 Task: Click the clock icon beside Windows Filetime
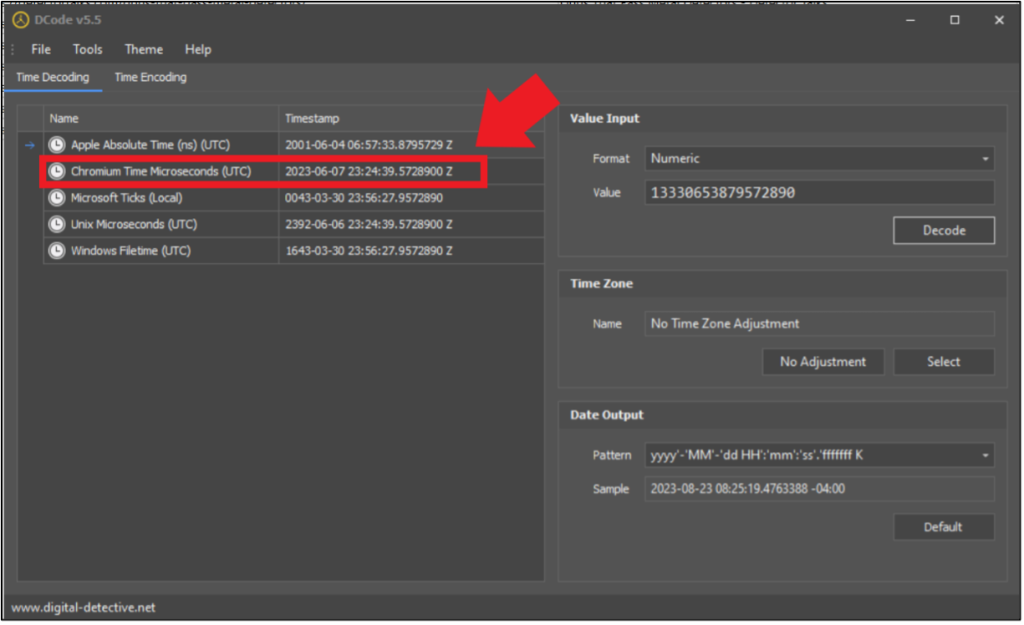click(x=57, y=250)
